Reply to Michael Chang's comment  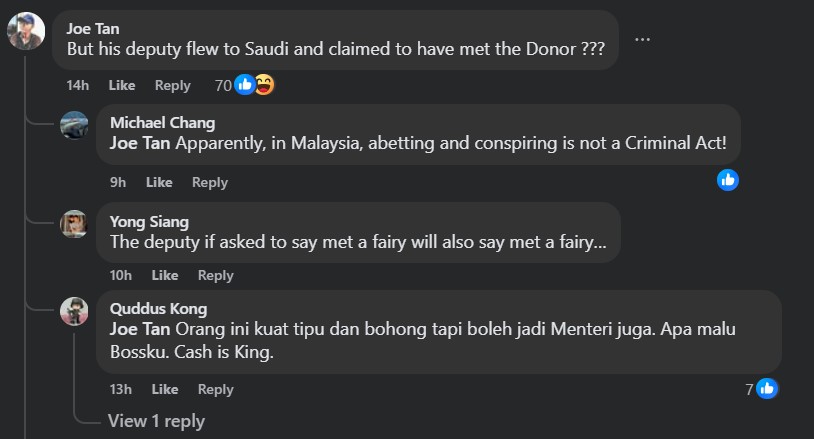[x=210, y=182]
